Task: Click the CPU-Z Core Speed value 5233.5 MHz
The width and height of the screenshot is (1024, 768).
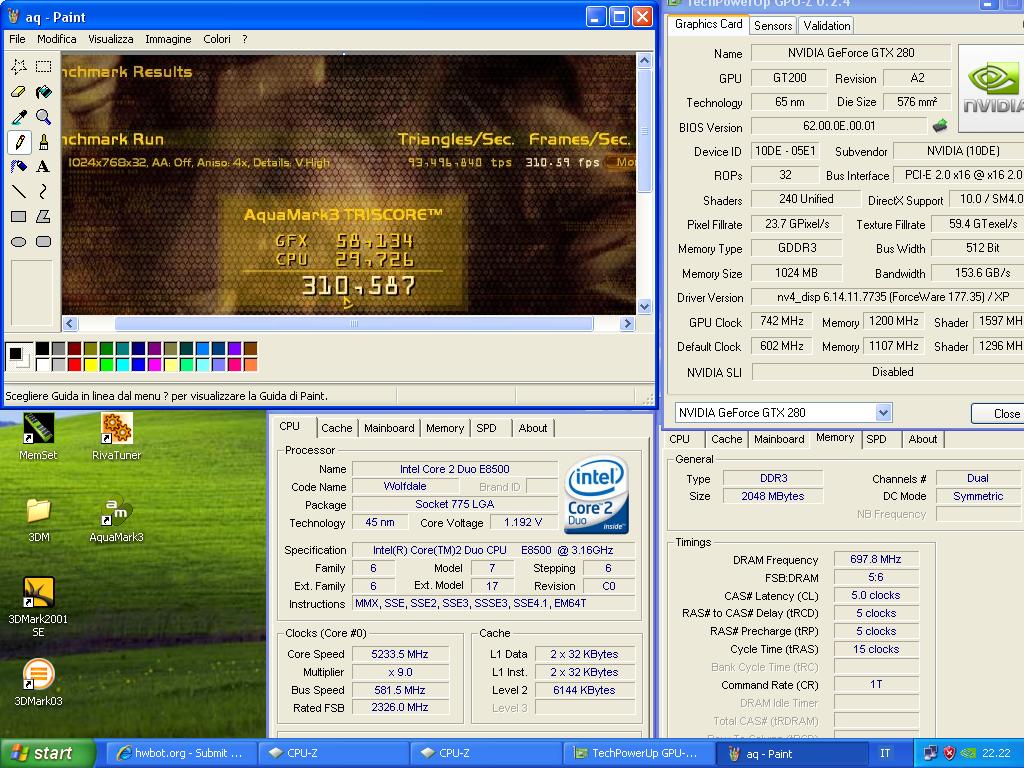Action: [400, 654]
